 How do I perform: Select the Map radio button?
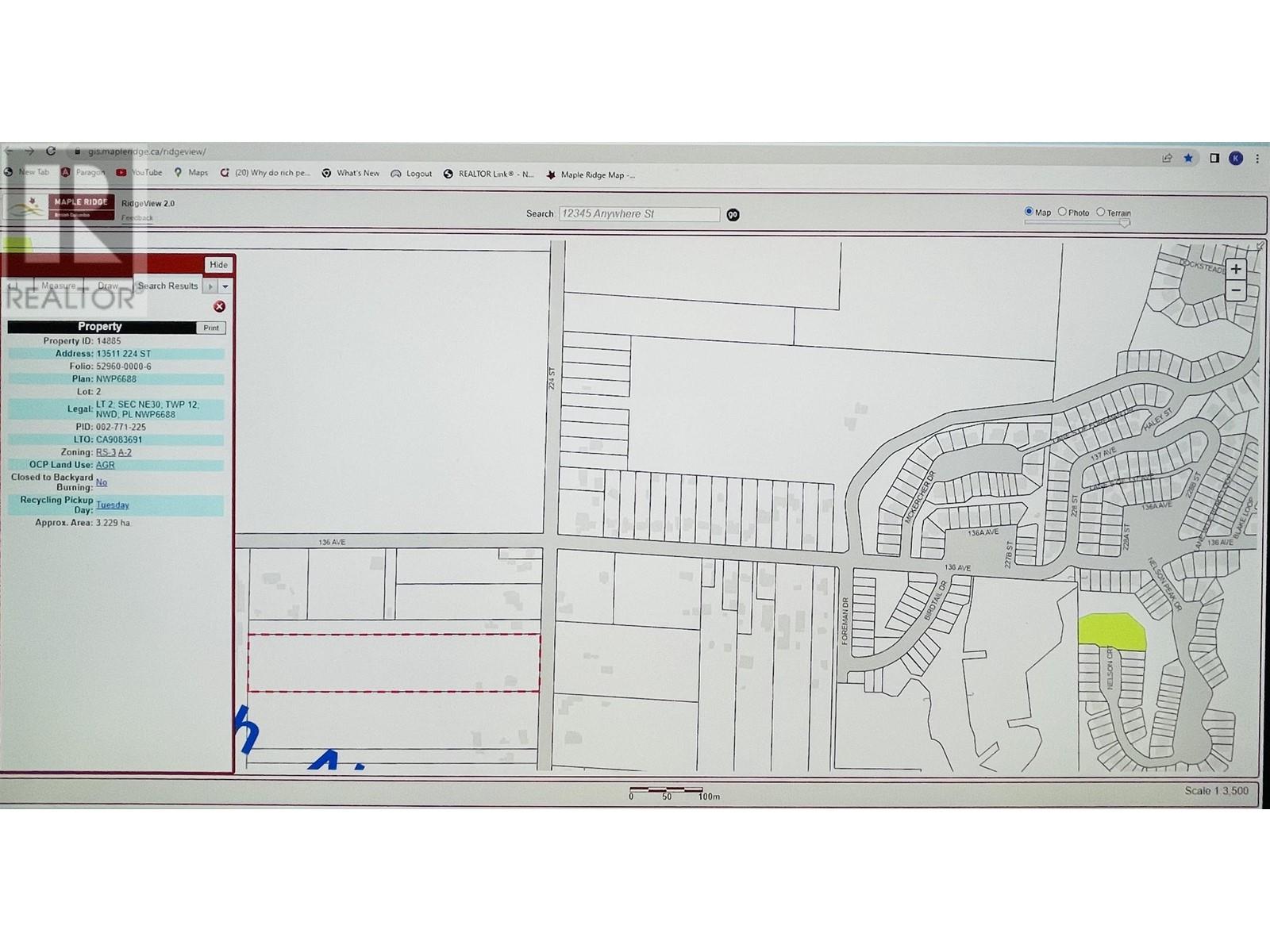1029,212
